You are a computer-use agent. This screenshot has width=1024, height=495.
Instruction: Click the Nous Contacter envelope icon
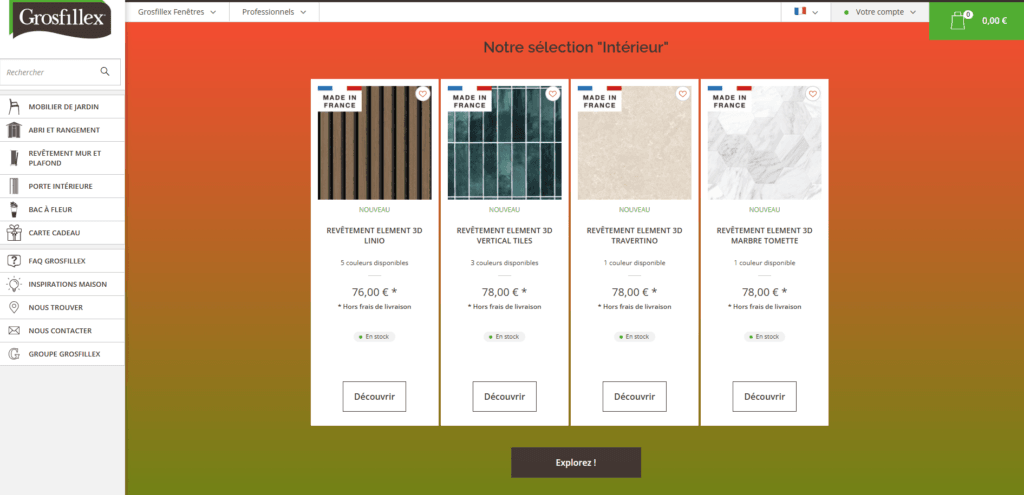coord(14,330)
